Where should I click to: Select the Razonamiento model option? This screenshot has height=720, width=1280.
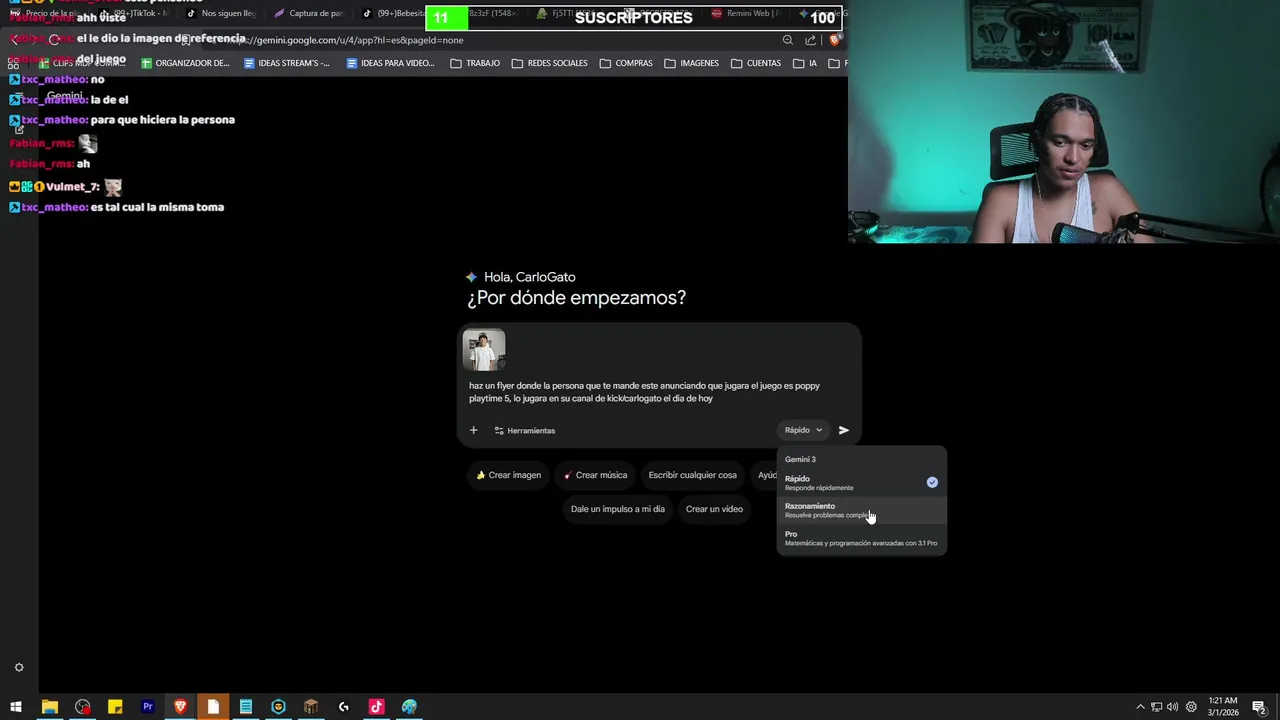coord(861,510)
